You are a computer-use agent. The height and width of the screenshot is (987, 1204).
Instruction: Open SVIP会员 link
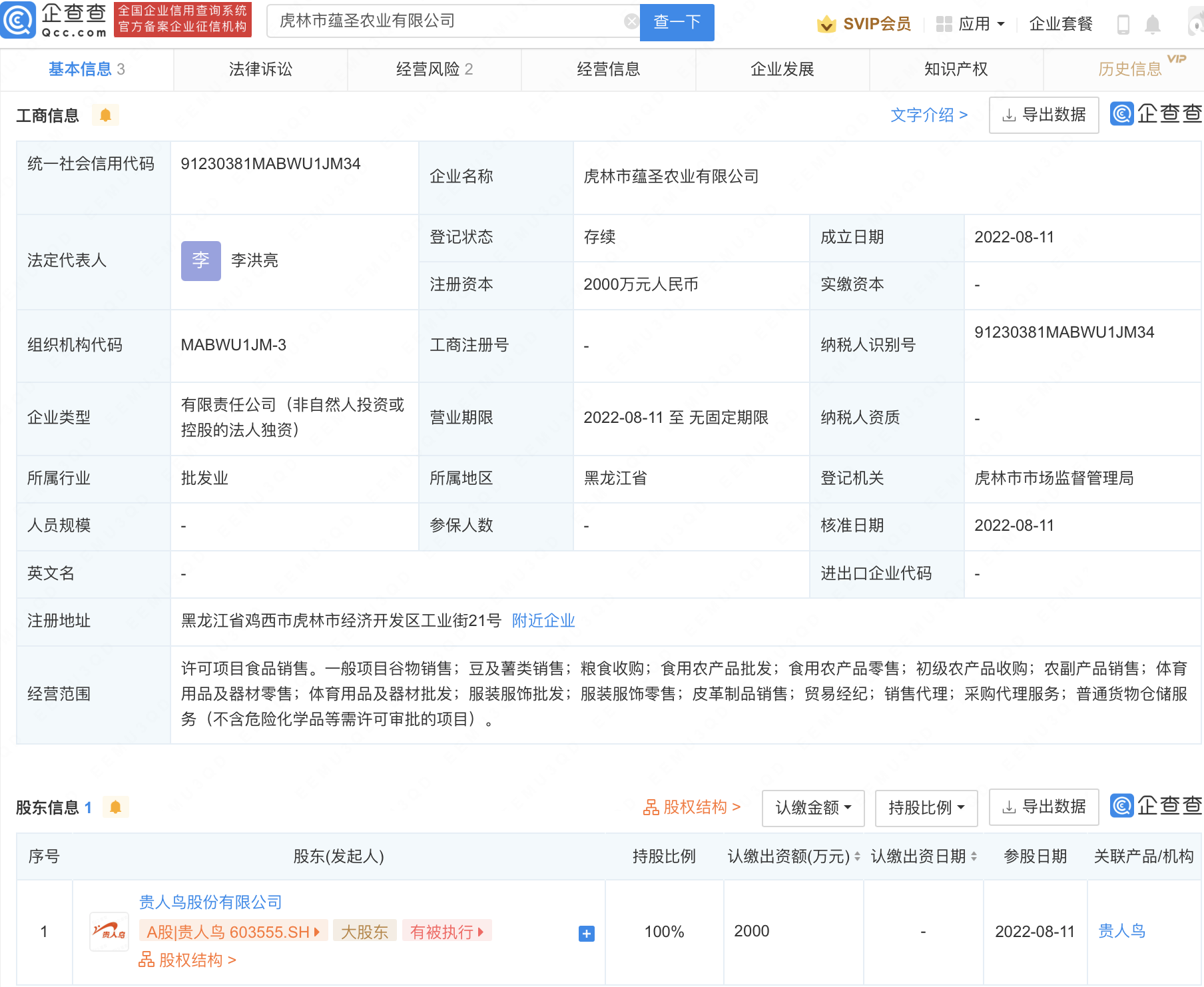coord(876,24)
